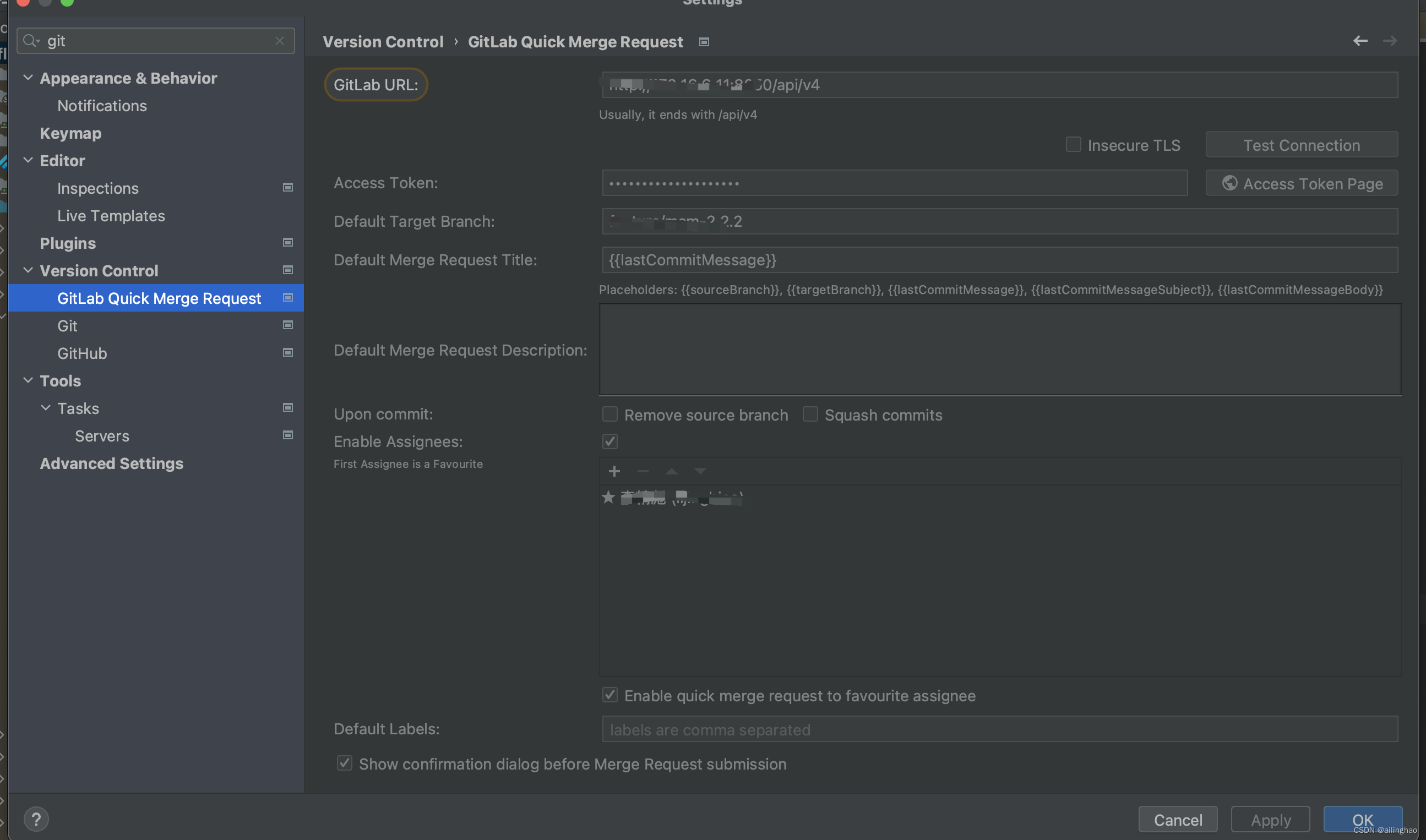The image size is (1426, 840).
Task: Click project settings icon on Tasks row
Action: (287, 407)
